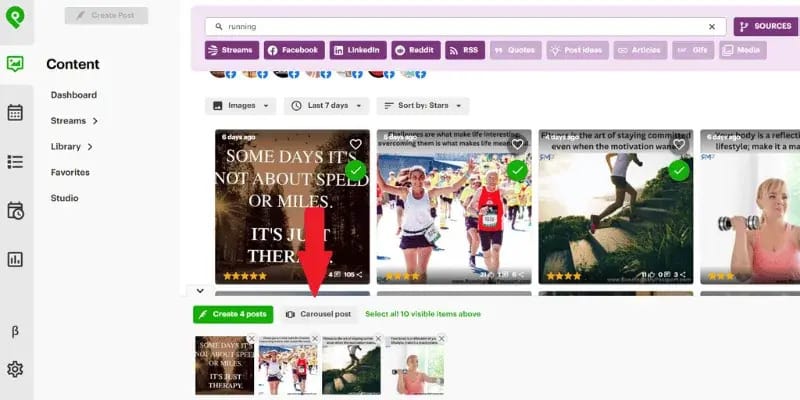800x400 pixels.
Task: Open the list view sidebar icon
Action: 15,162
